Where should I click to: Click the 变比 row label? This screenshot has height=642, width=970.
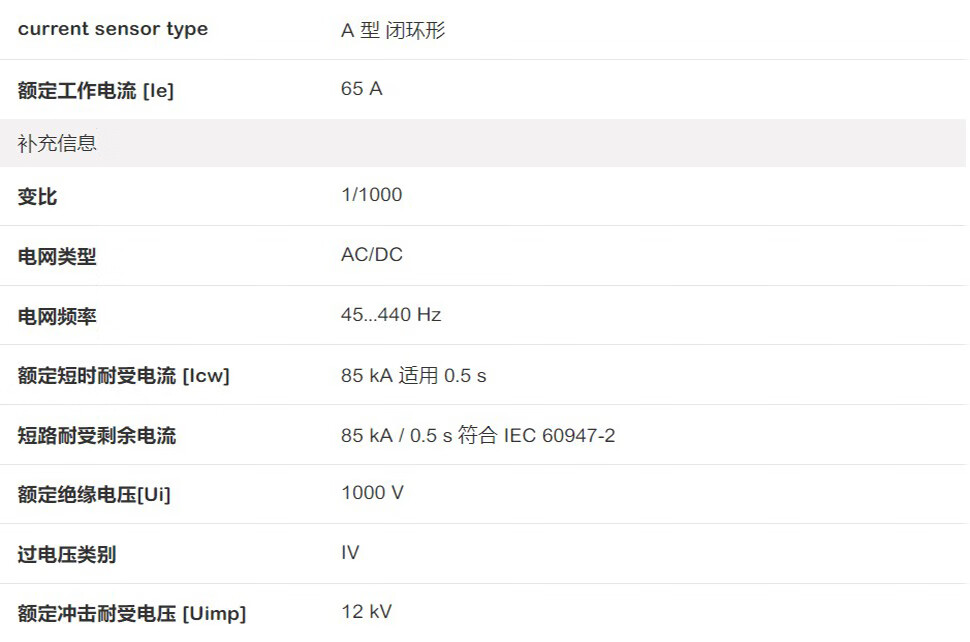[38, 197]
